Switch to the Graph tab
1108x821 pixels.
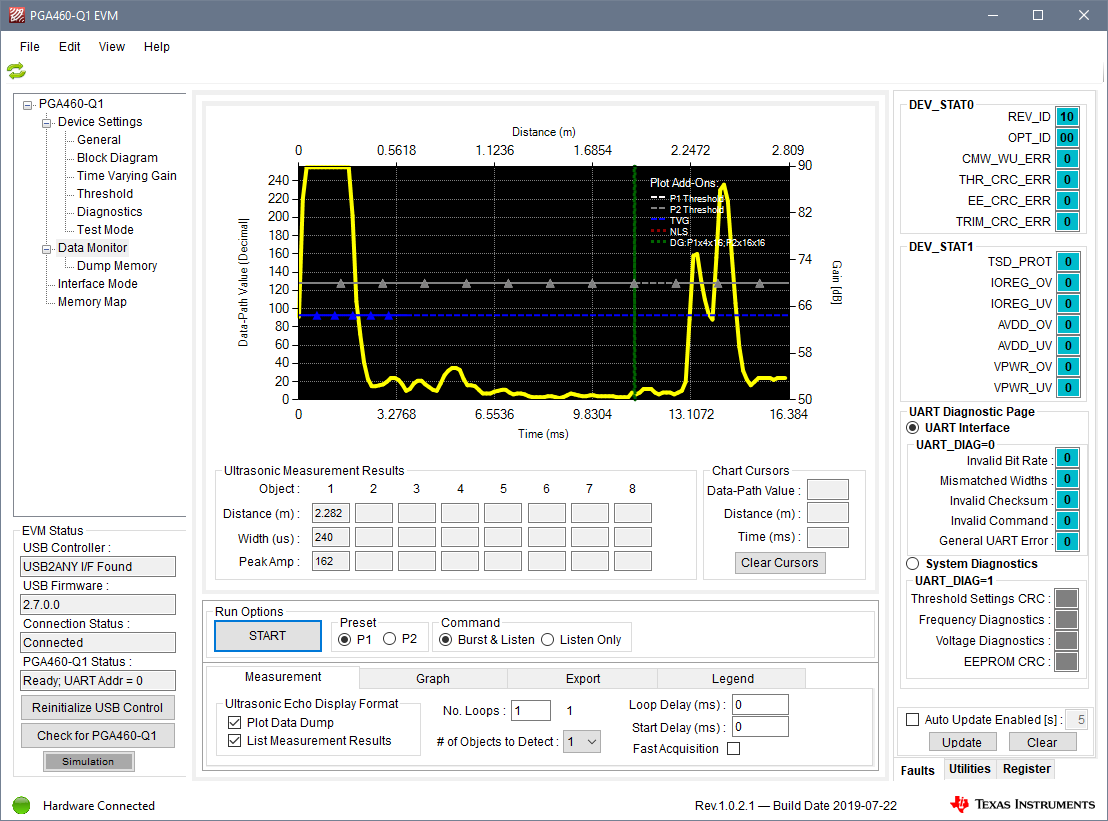coord(433,678)
